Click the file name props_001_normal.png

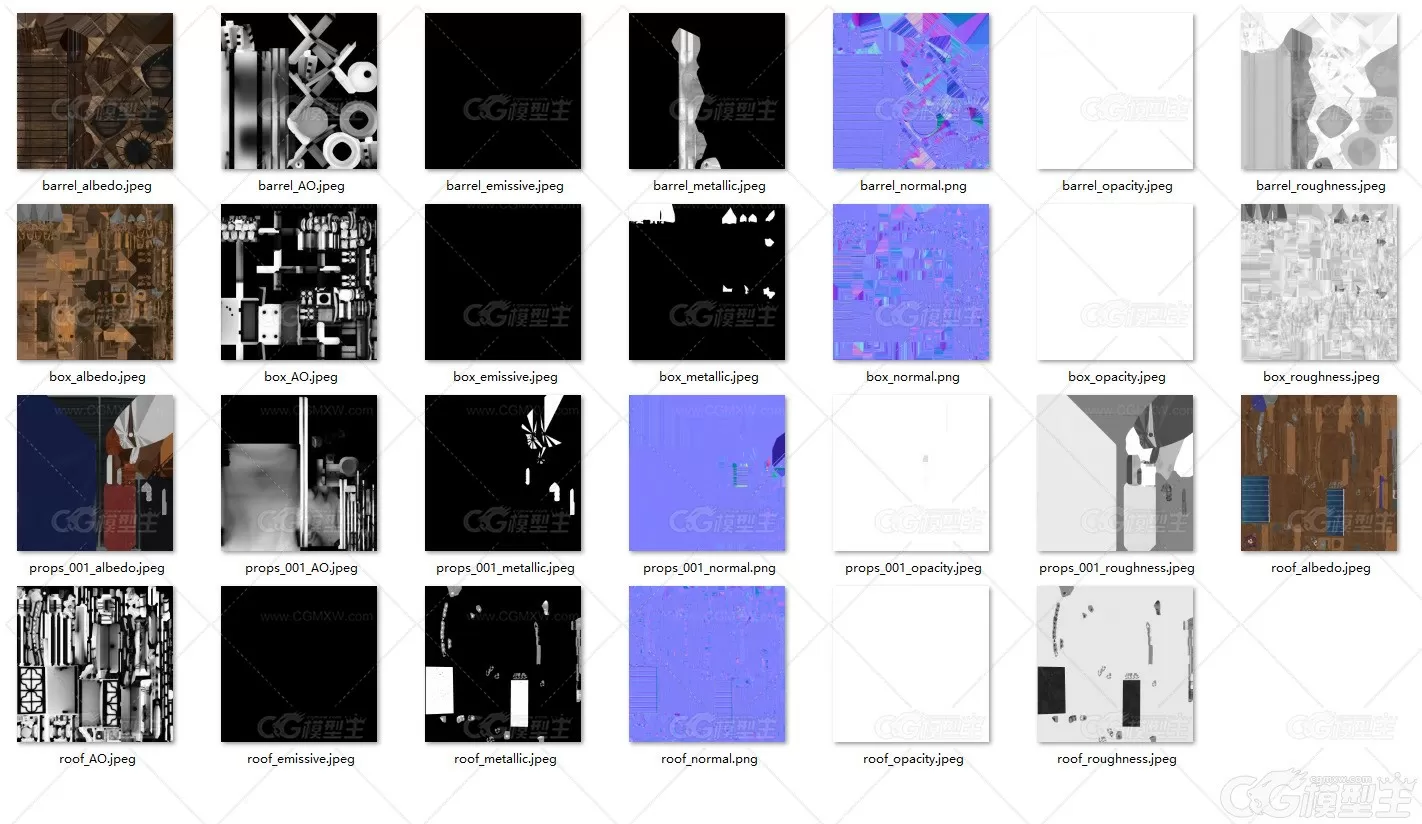[709, 568]
